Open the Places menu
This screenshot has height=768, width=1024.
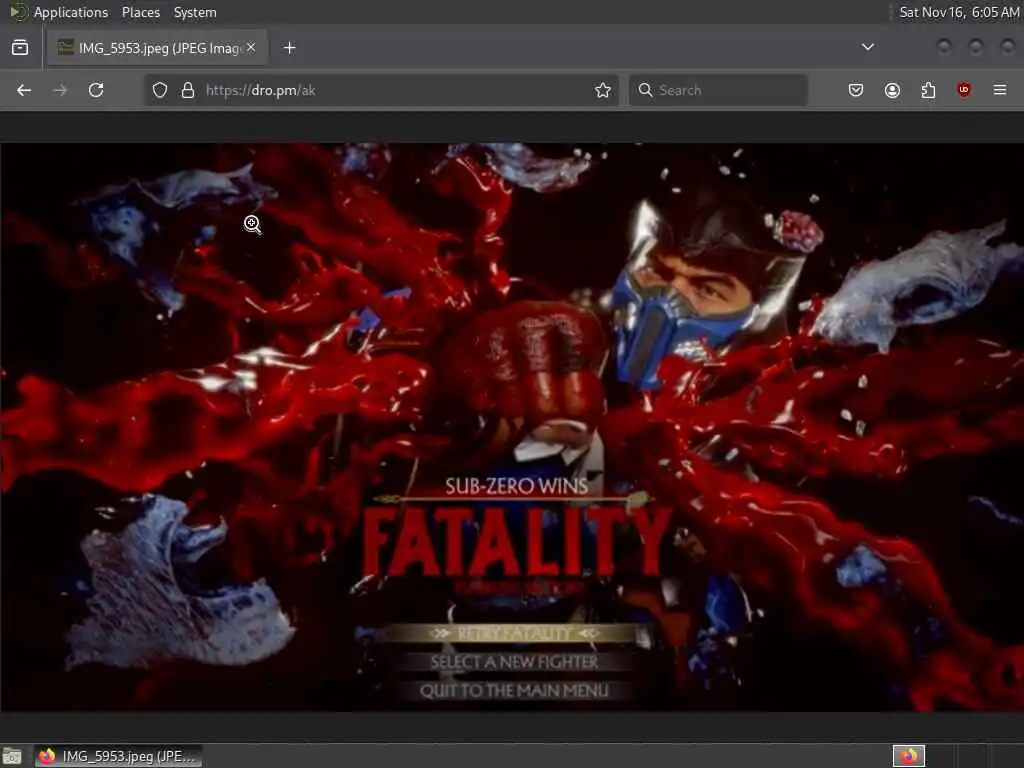(x=141, y=12)
